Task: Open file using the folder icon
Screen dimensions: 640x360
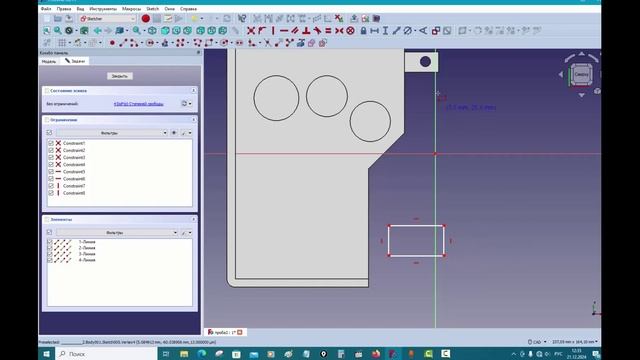Action: [x=58, y=19]
